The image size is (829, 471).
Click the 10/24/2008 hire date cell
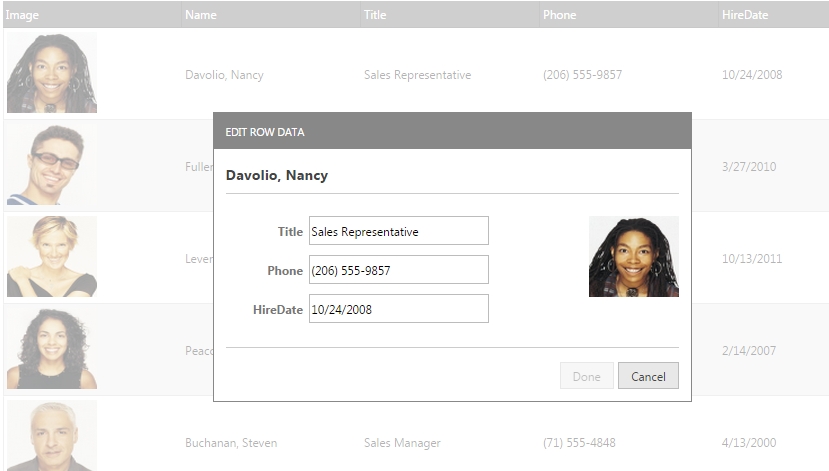tap(751, 75)
